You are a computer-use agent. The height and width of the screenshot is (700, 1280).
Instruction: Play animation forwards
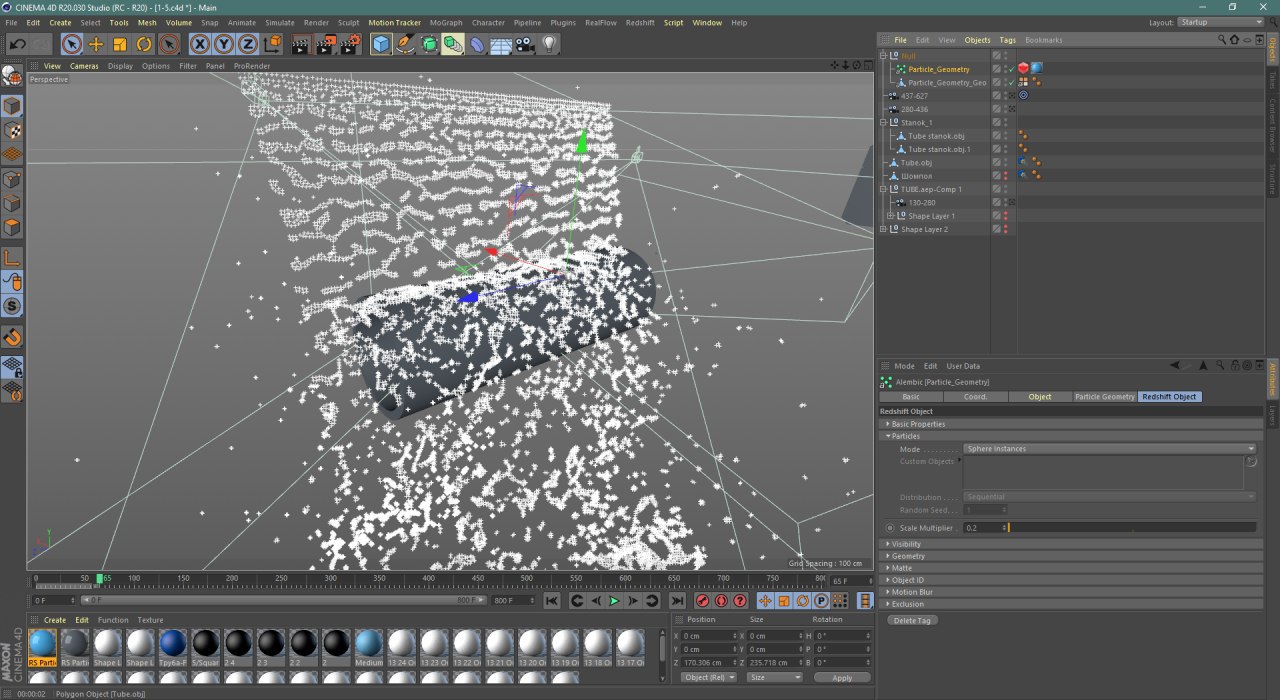[x=614, y=601]
